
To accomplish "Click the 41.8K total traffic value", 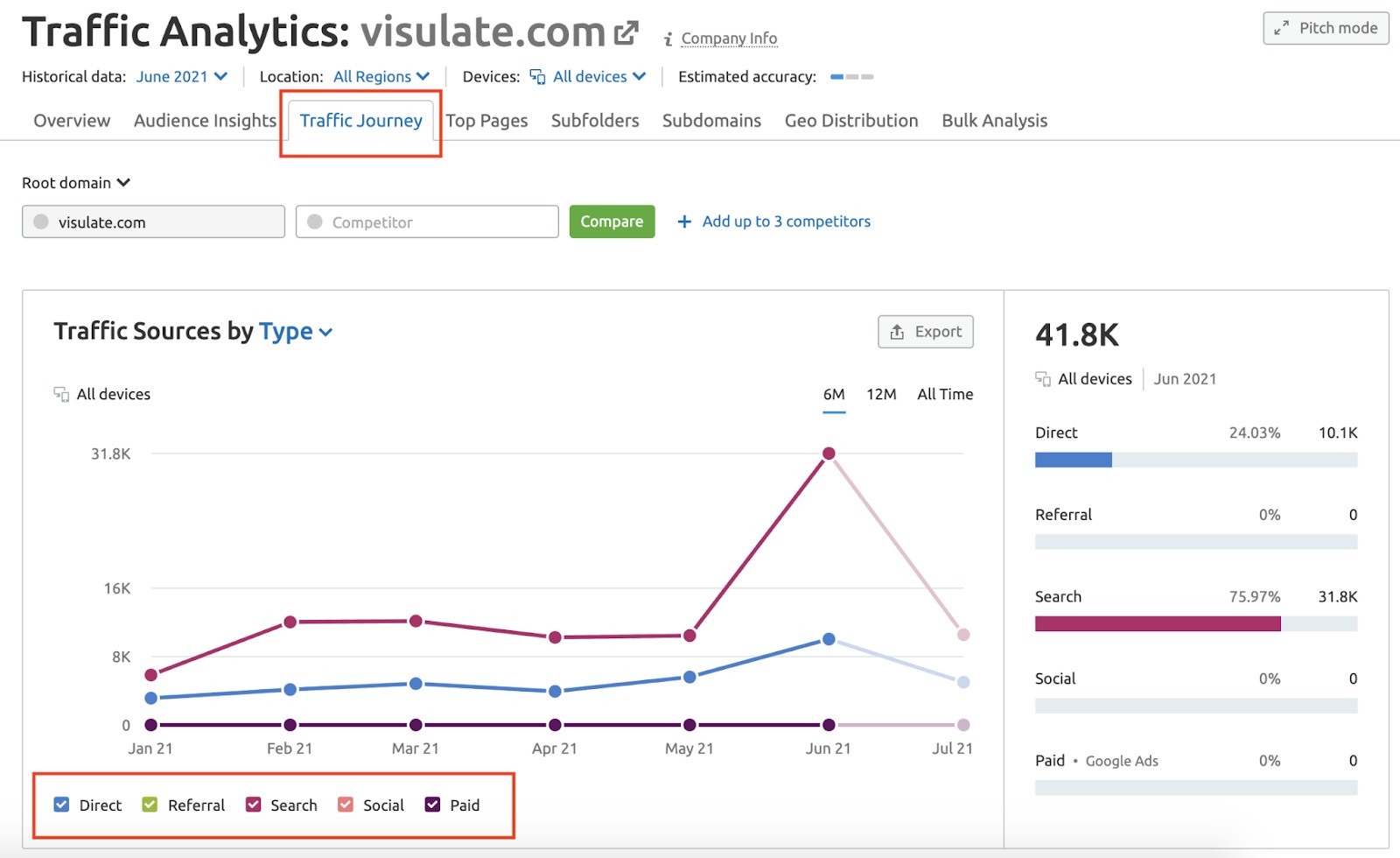I will pos(1077,334).
